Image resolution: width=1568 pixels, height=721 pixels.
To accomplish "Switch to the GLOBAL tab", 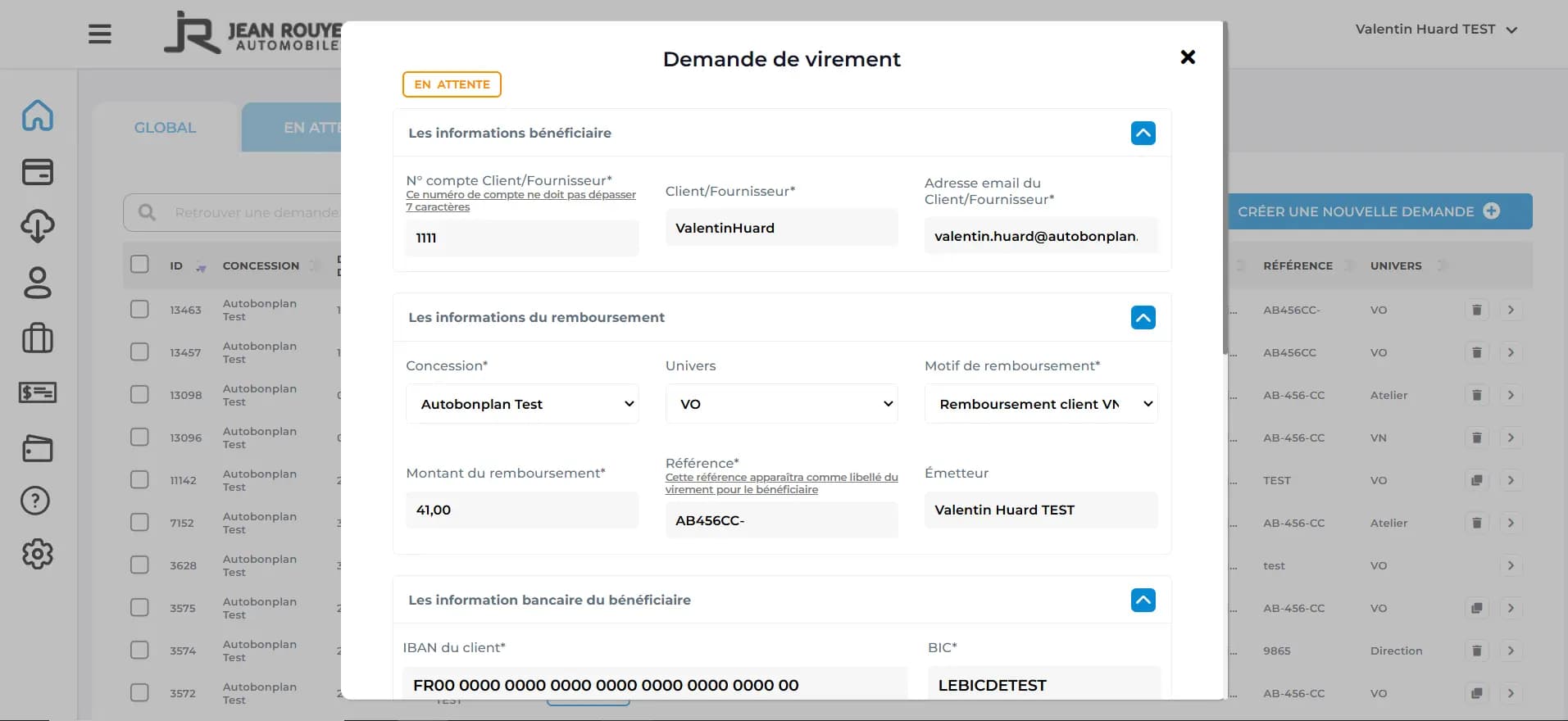I will click(x=166, y=128).
